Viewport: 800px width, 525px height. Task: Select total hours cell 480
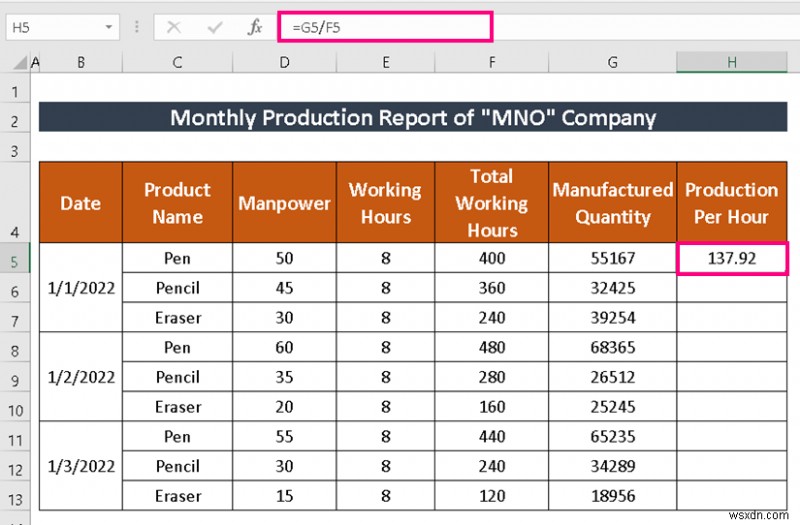492,347
